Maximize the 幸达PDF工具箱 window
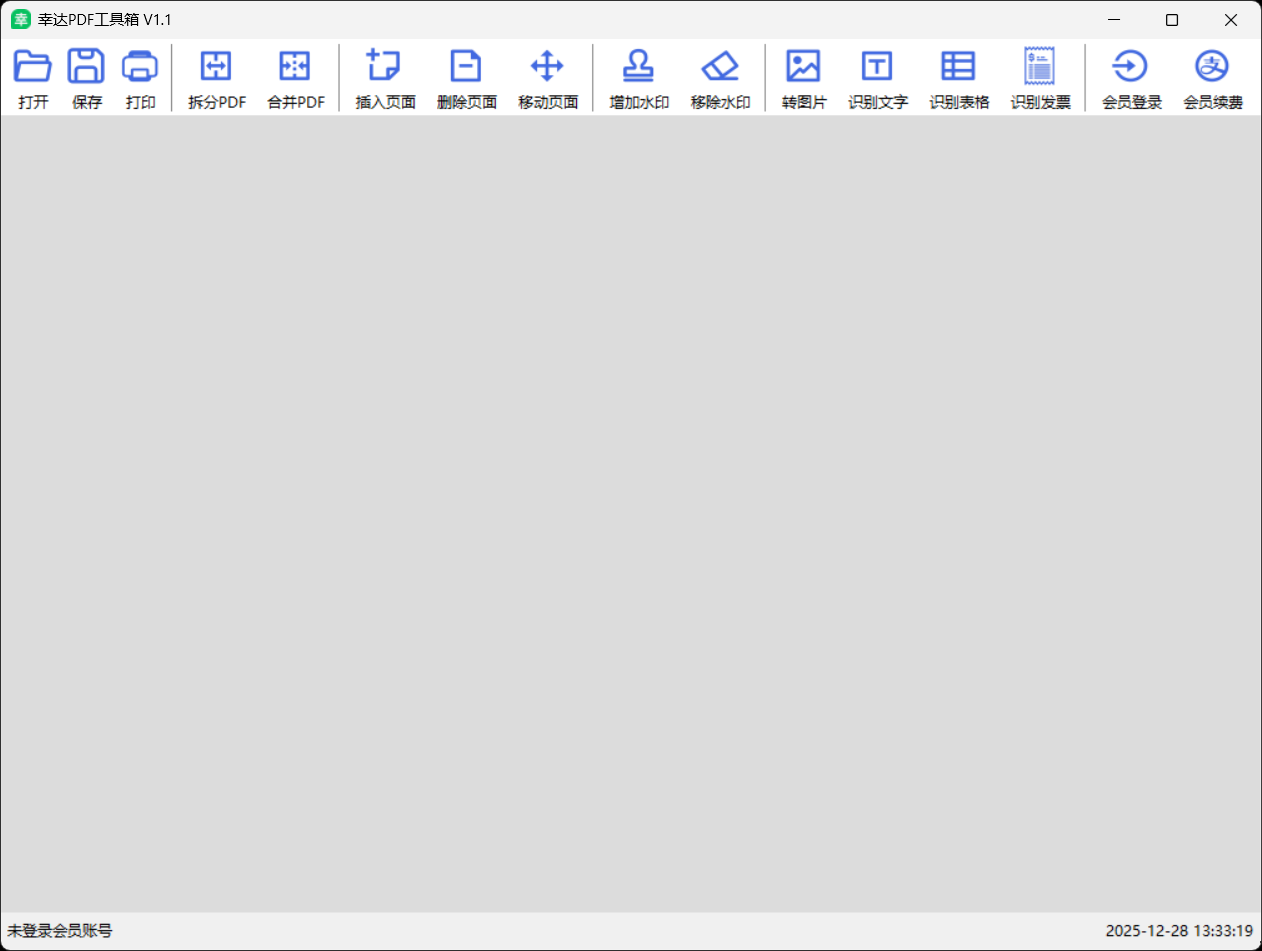This screenshot has height=951, width=1262. pos(1172,20)
